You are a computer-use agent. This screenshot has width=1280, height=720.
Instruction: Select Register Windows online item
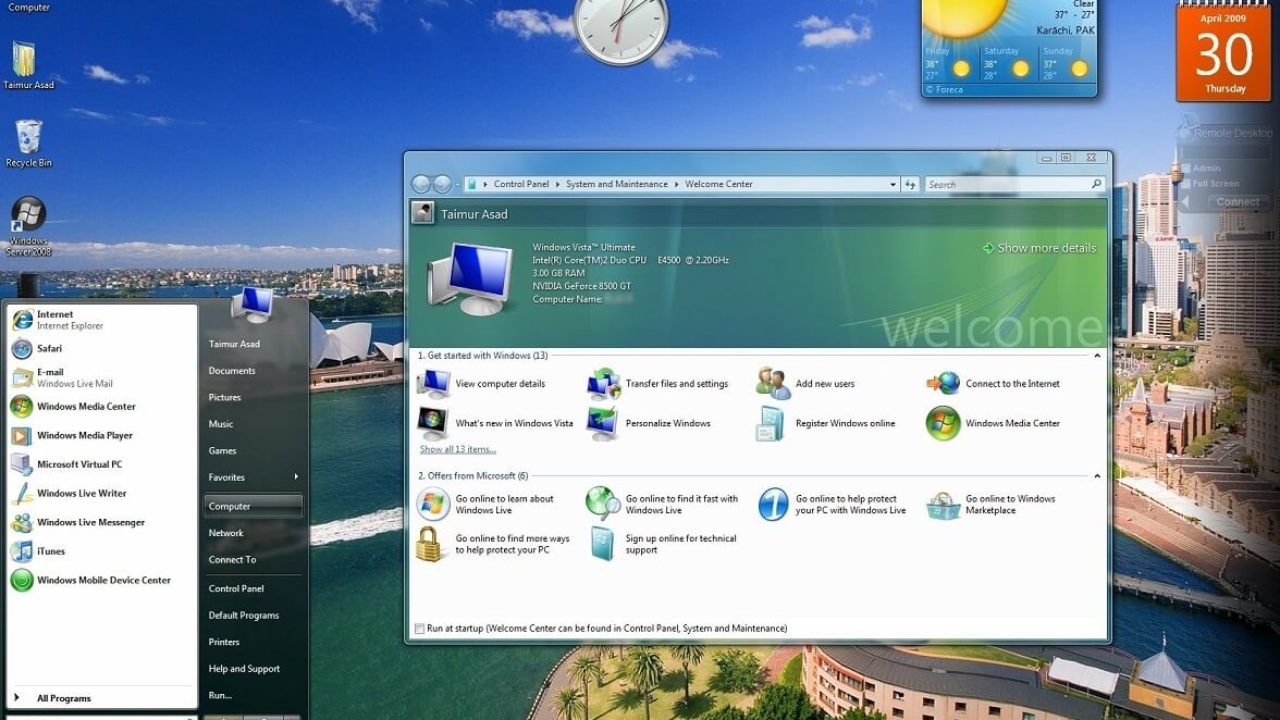(x=826, y=423)
